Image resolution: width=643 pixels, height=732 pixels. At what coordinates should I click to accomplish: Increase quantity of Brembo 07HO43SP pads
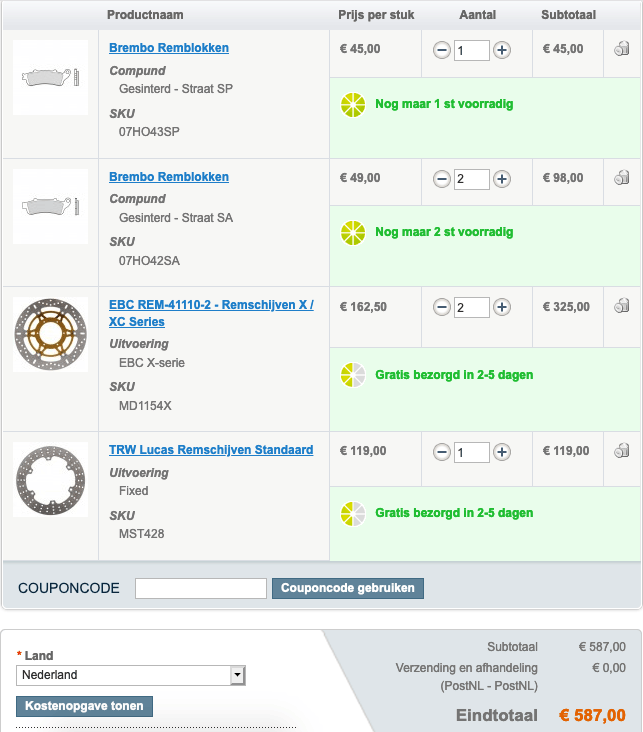coord(502,50)
